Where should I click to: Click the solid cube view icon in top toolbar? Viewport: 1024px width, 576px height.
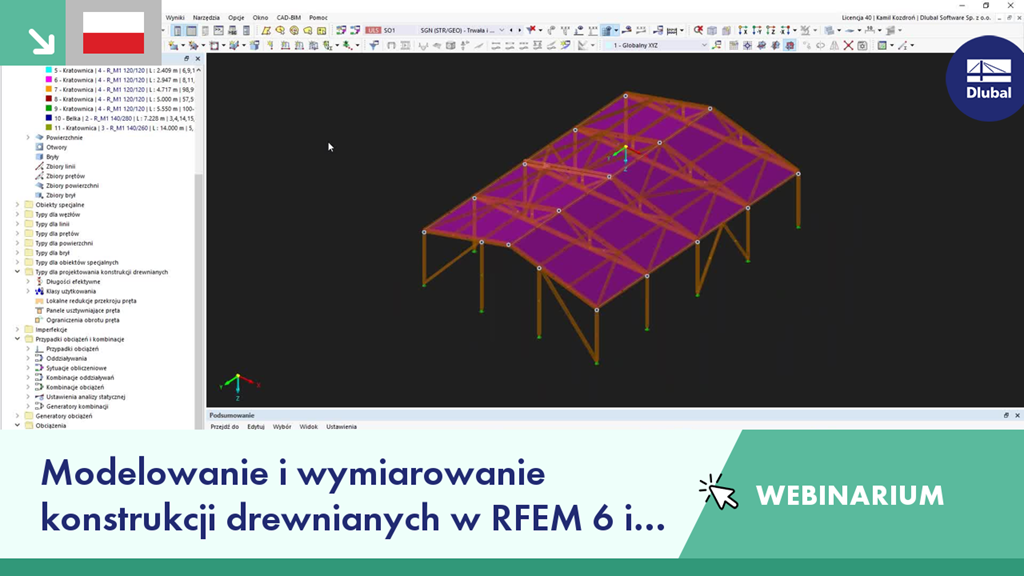click(x=712, y=30)
